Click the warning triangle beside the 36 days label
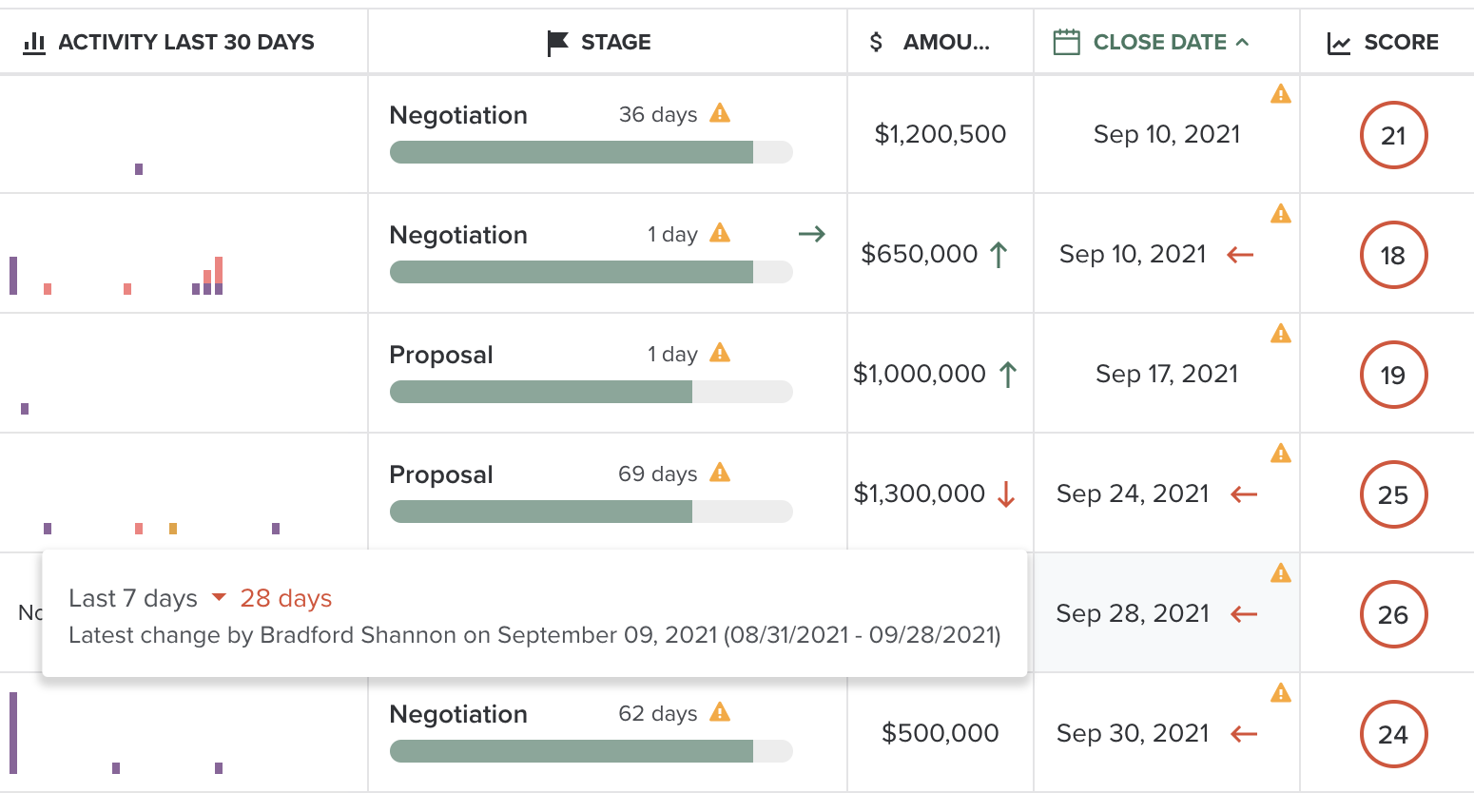1474x812 pixels. pyautogui.click(x=720, y=113)
